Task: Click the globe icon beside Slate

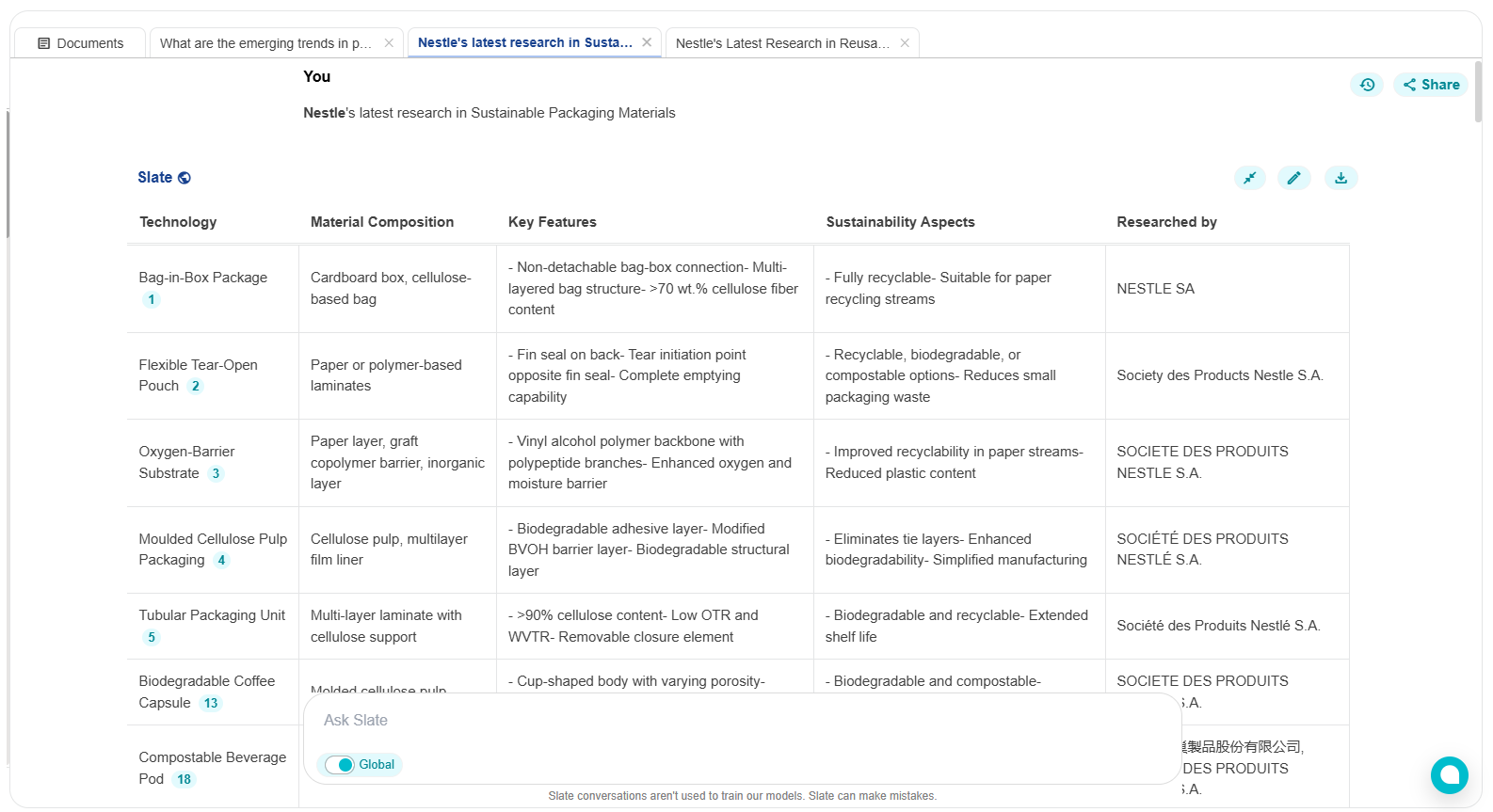Action: tap(185, 178)
